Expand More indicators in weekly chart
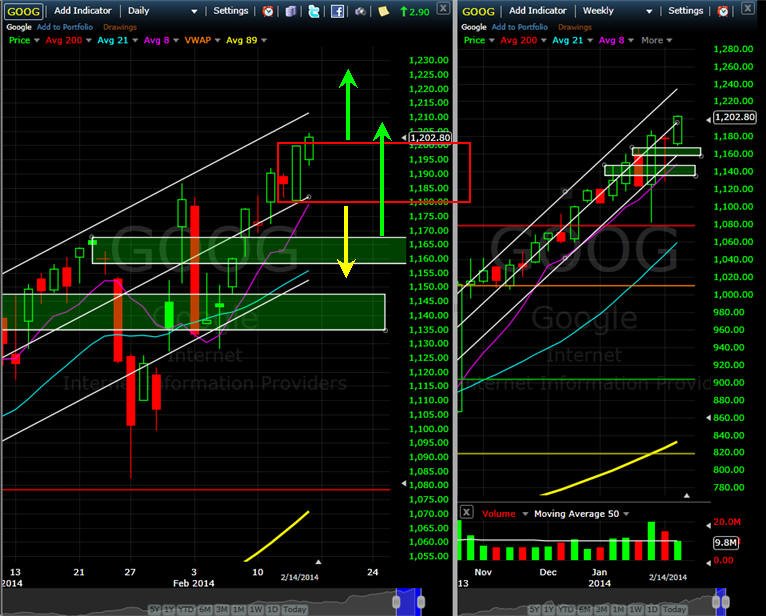This screenshot has width=766, height=616. tap(657, 40)
